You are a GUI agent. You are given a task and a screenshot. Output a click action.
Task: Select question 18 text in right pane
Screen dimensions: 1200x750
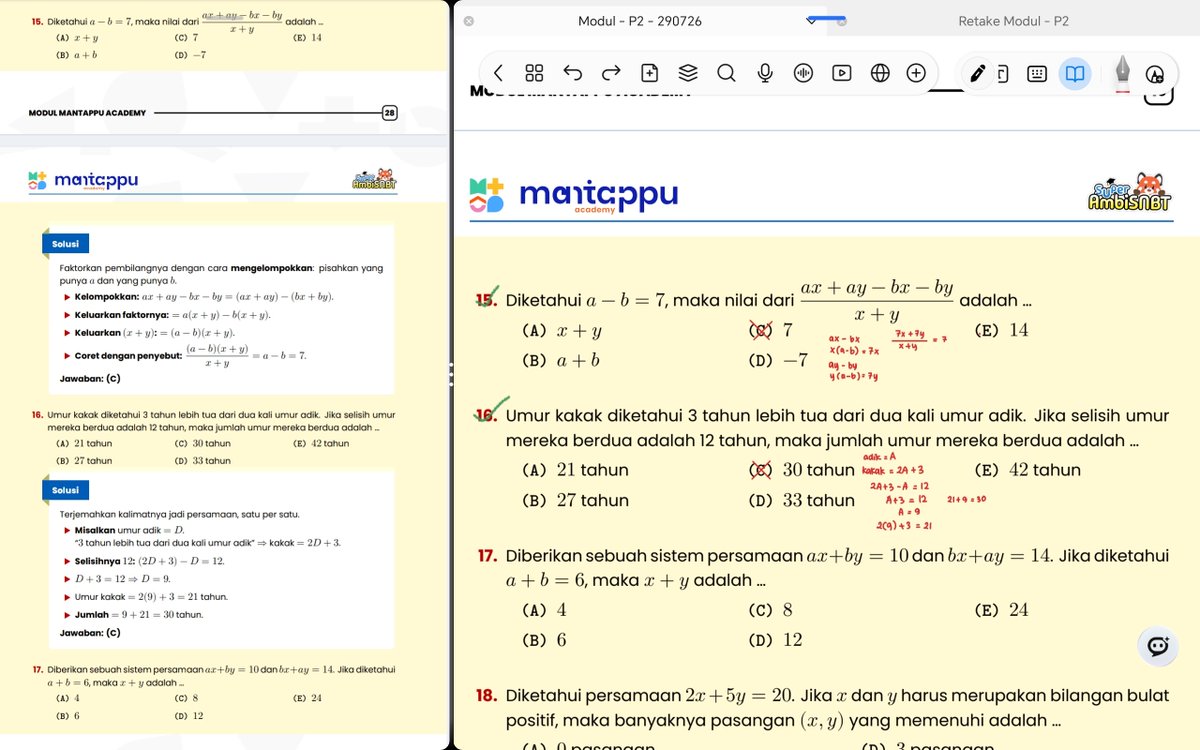click(x=825, y=708)
